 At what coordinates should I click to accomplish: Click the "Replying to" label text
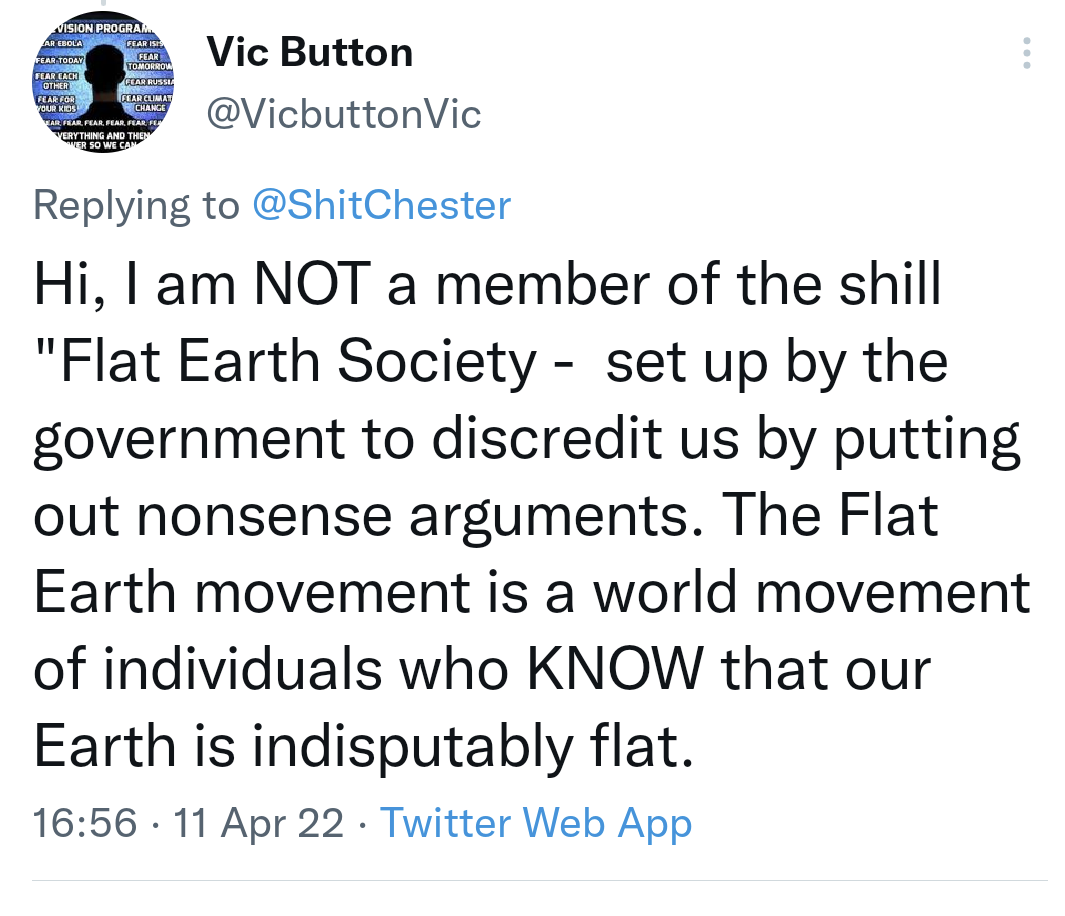click(136, 206)
